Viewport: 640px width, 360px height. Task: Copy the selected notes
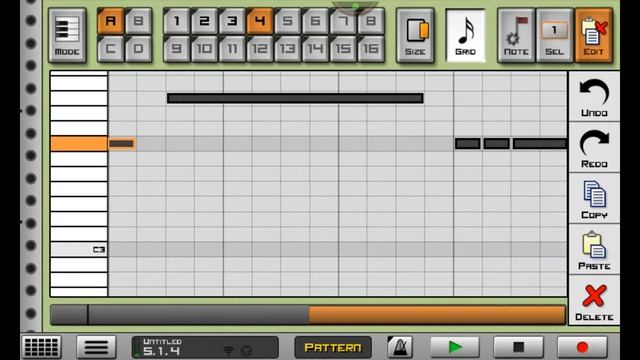click(x=594, y=199)
